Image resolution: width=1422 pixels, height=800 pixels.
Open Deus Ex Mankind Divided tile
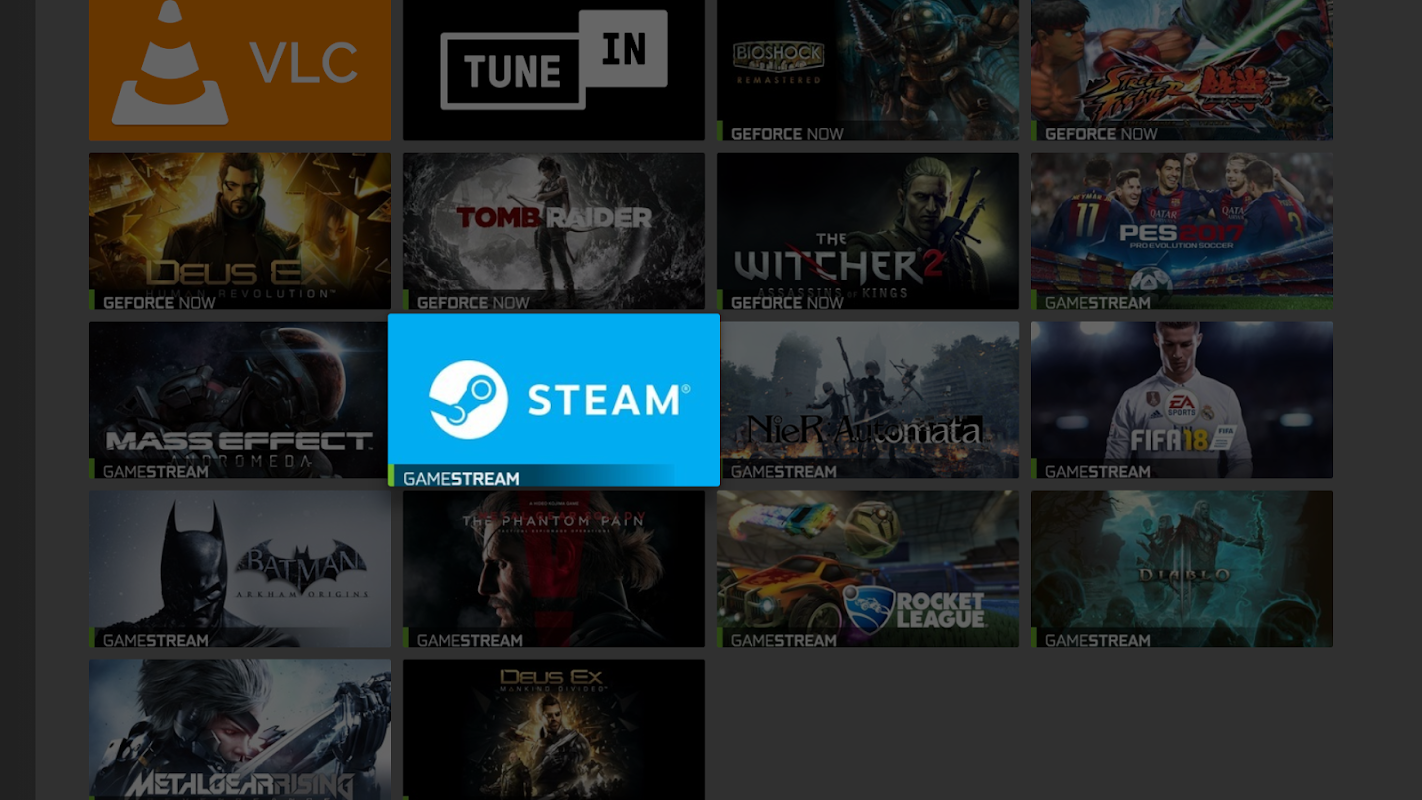click(554, 730)
